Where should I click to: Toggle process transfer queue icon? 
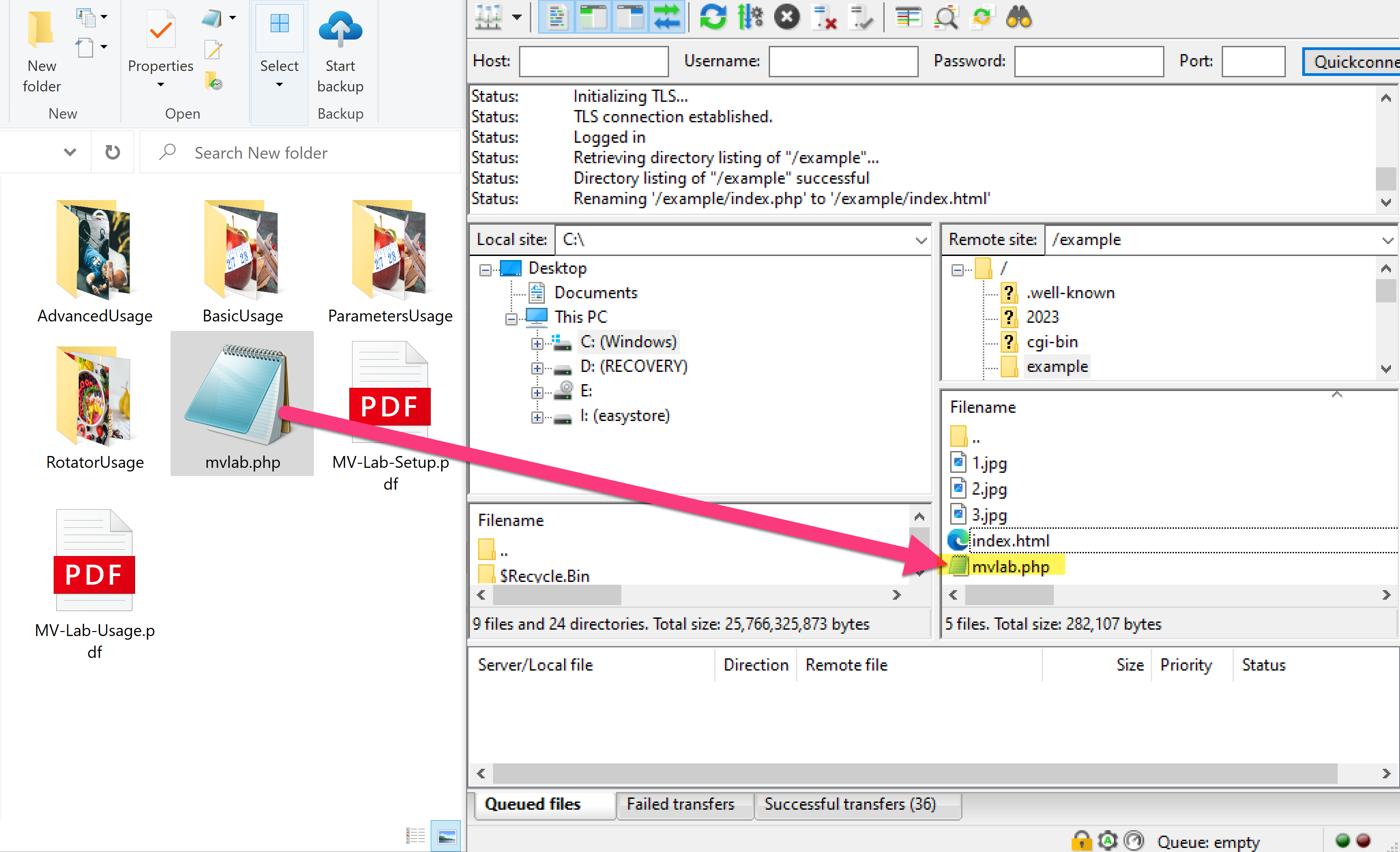point(750,17)
